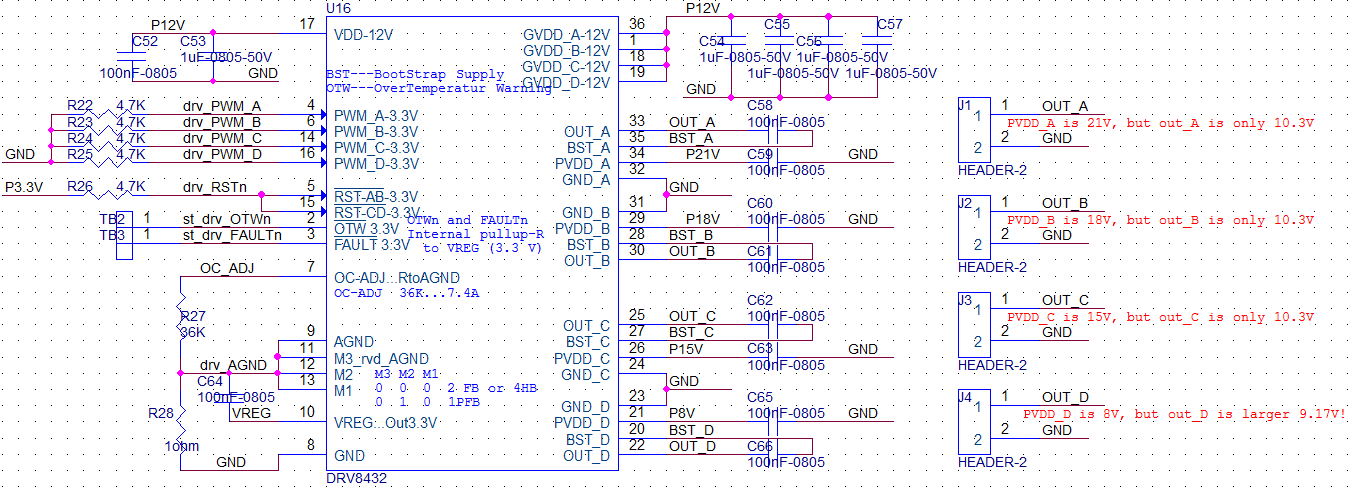Click the GVDD_A-12V pin label
The width and height of the screenshot is (1352, 487).
coord(567,36)
